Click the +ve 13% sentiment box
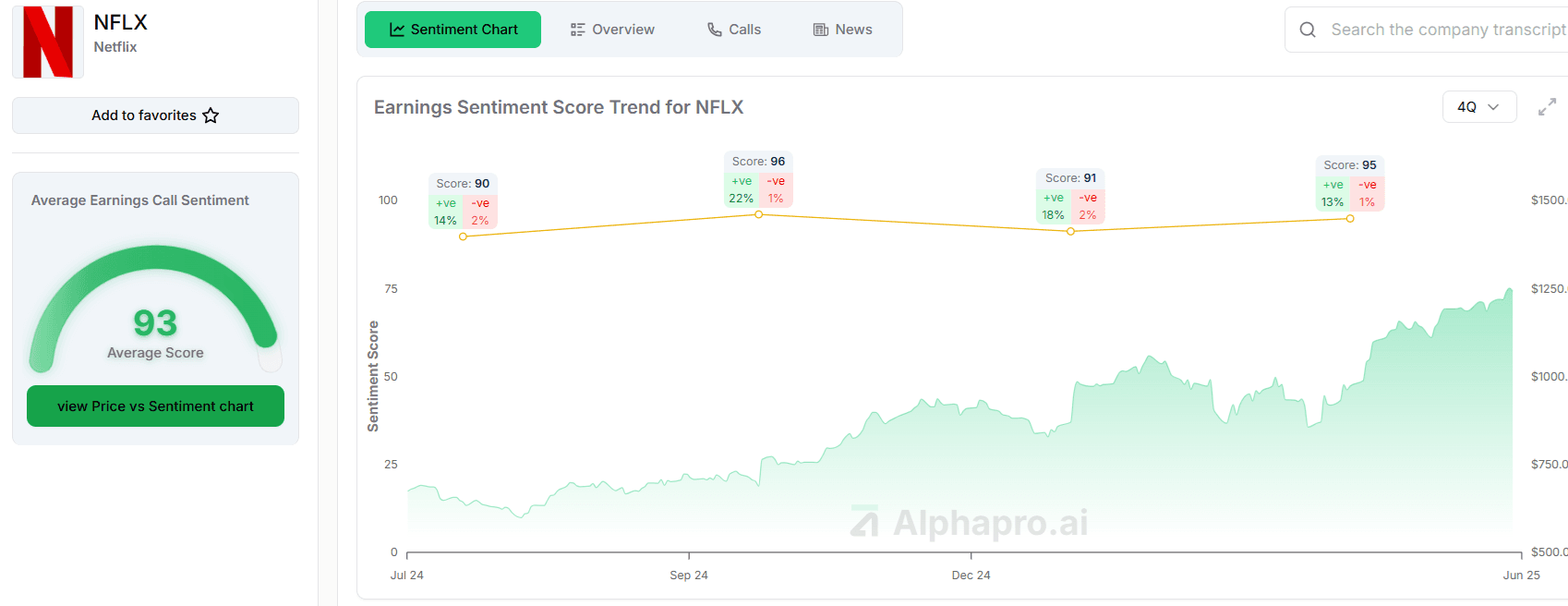Screen dimensions: 1568x606 coord(1333,193)
